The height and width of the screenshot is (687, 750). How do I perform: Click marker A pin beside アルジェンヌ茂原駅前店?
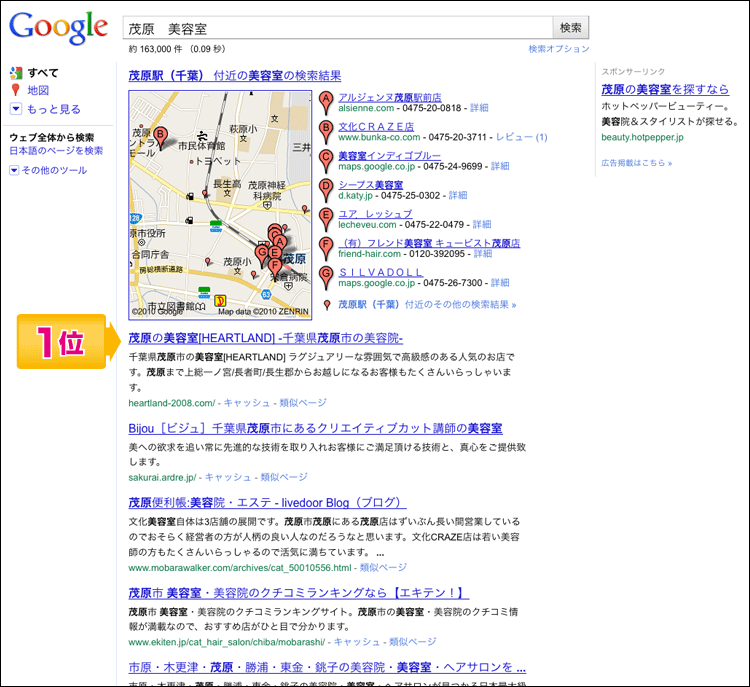pyautogui.click(x=326, y=102)
